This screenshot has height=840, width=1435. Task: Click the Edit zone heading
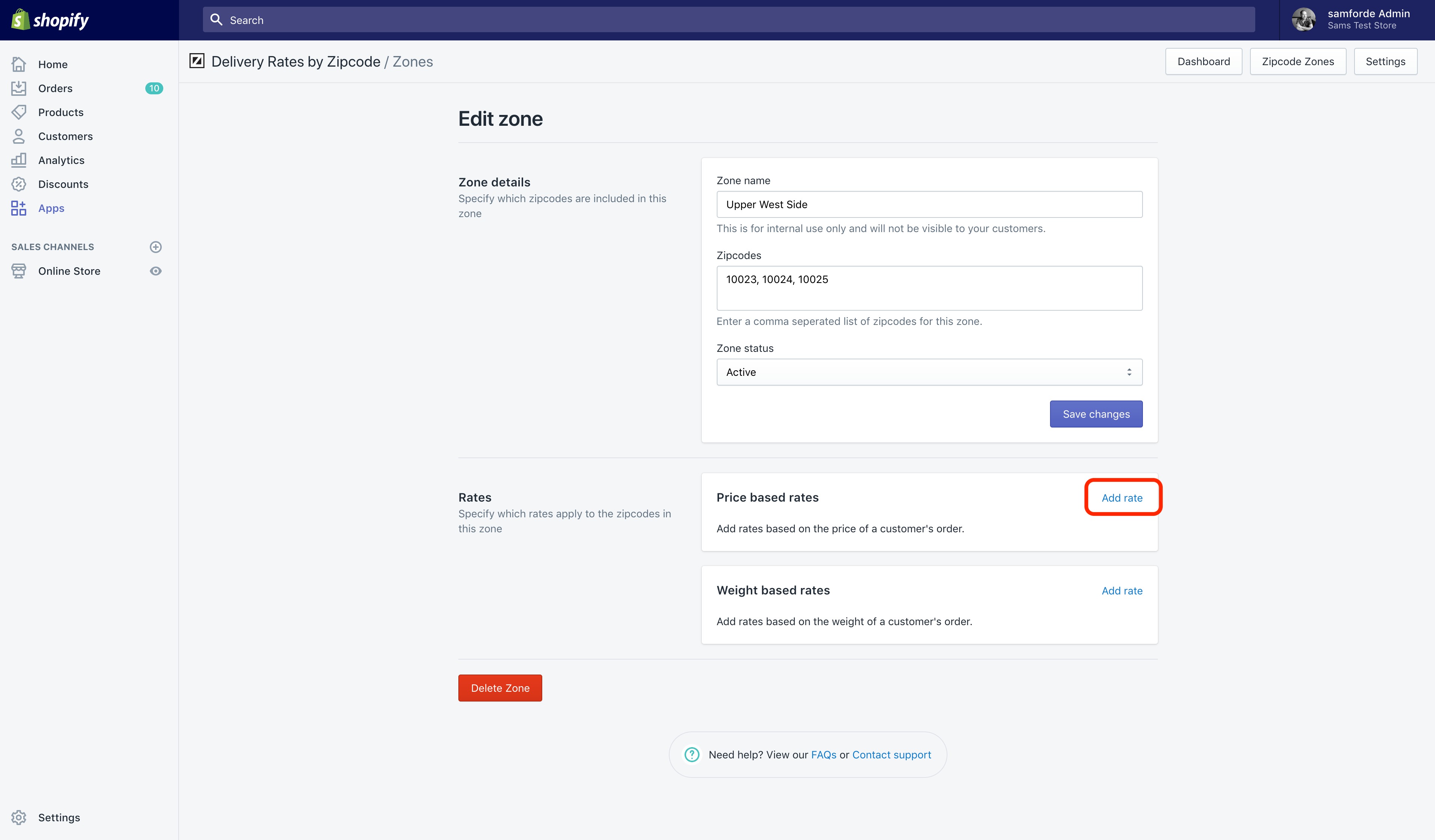501,119
